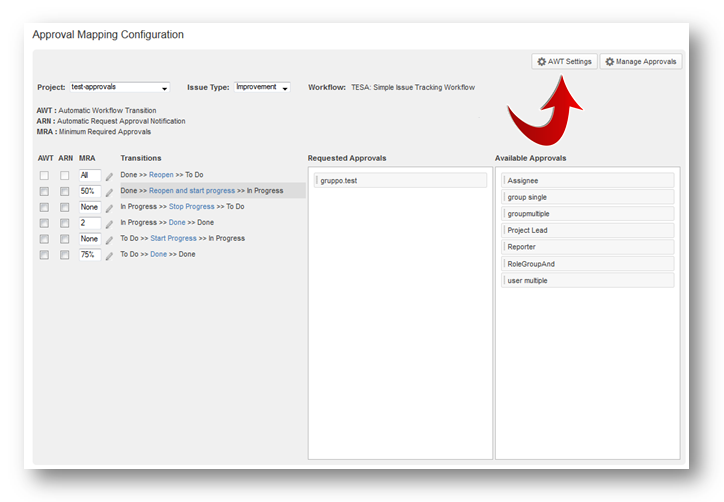The image size is (724, 502).
Task: Click the gruppo.test requested approval
Action: coord(400,181)
